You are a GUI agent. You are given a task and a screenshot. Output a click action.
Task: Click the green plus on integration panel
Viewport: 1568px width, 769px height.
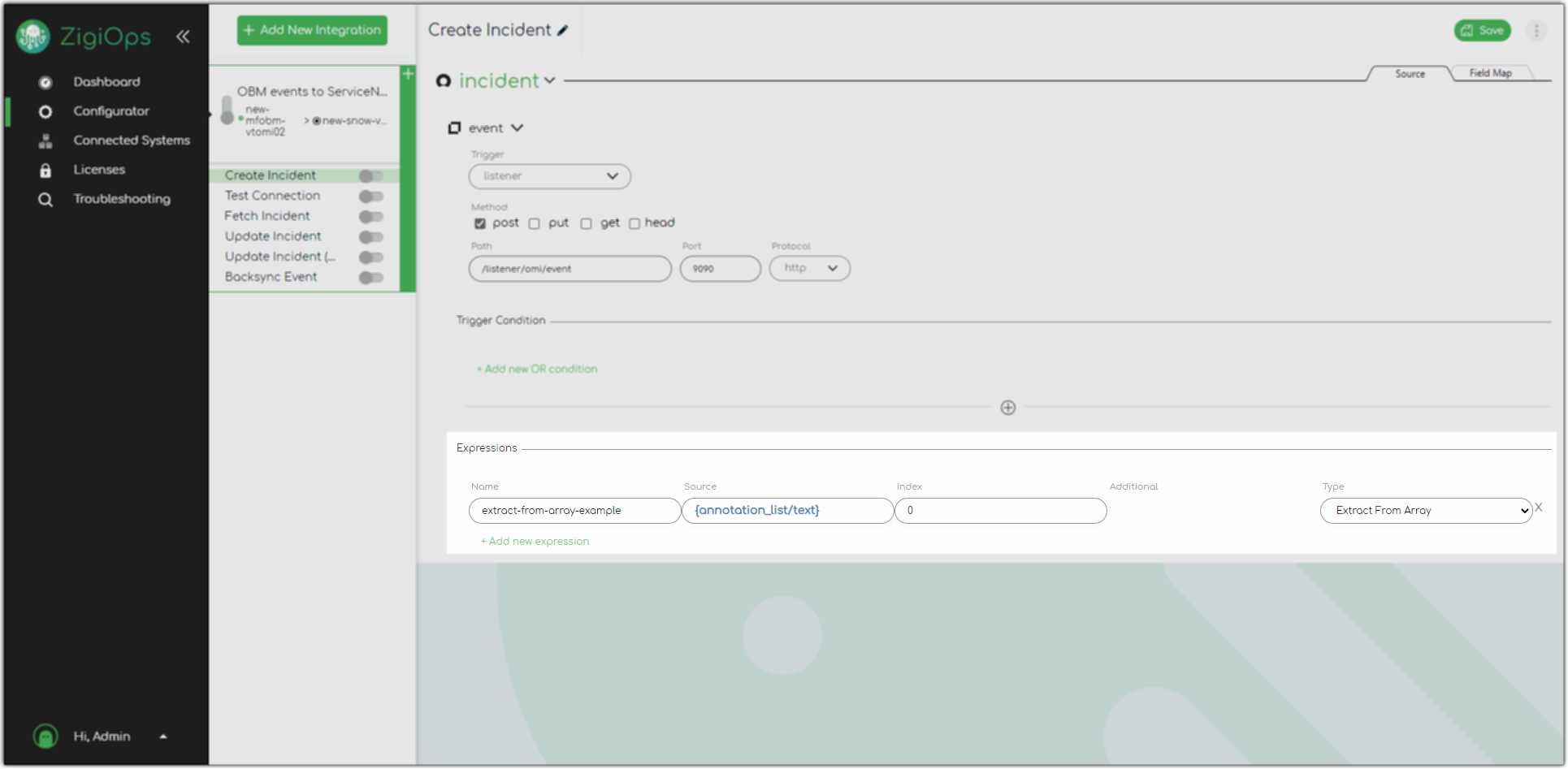pos(408,74)
